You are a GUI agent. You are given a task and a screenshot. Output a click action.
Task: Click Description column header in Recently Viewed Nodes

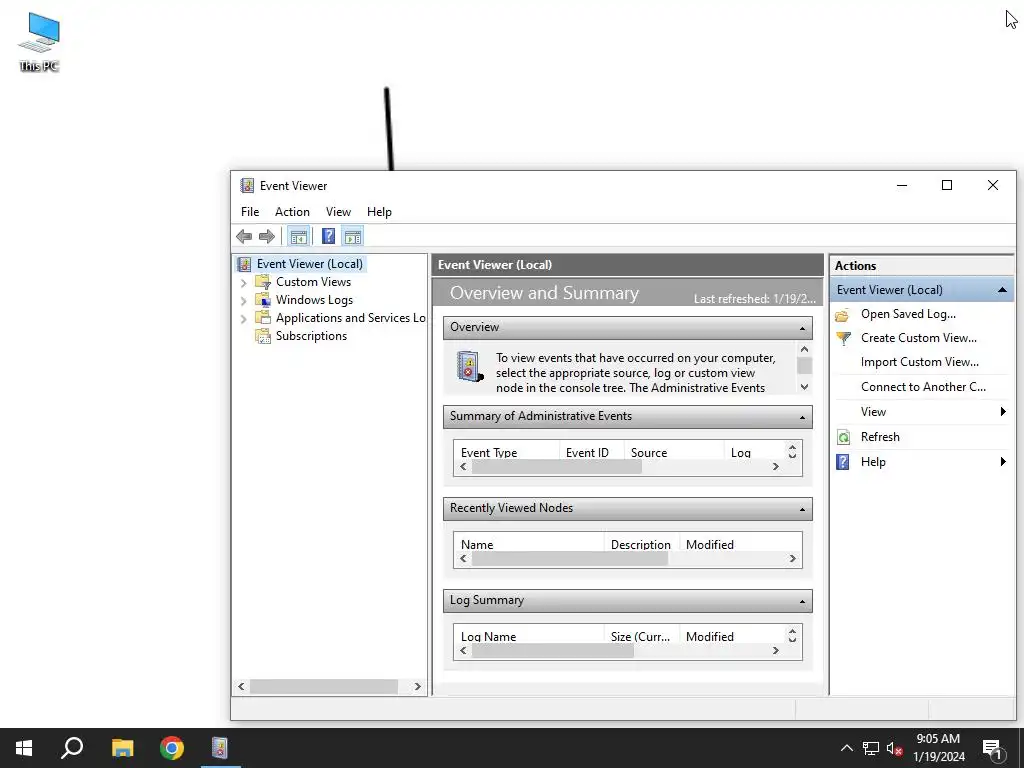click(641, 545)
